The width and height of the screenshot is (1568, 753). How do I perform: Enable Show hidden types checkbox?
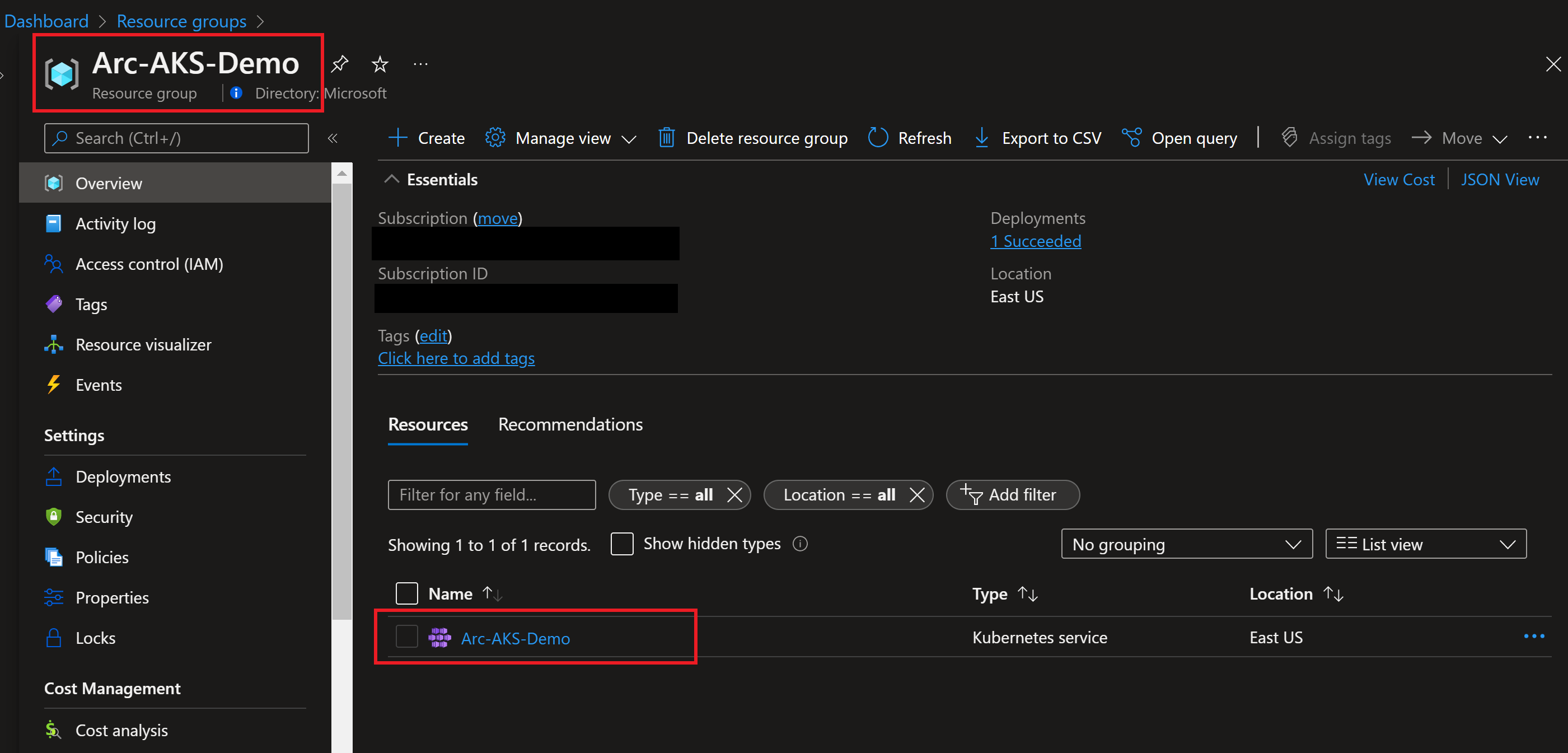[x=621, y=544]
